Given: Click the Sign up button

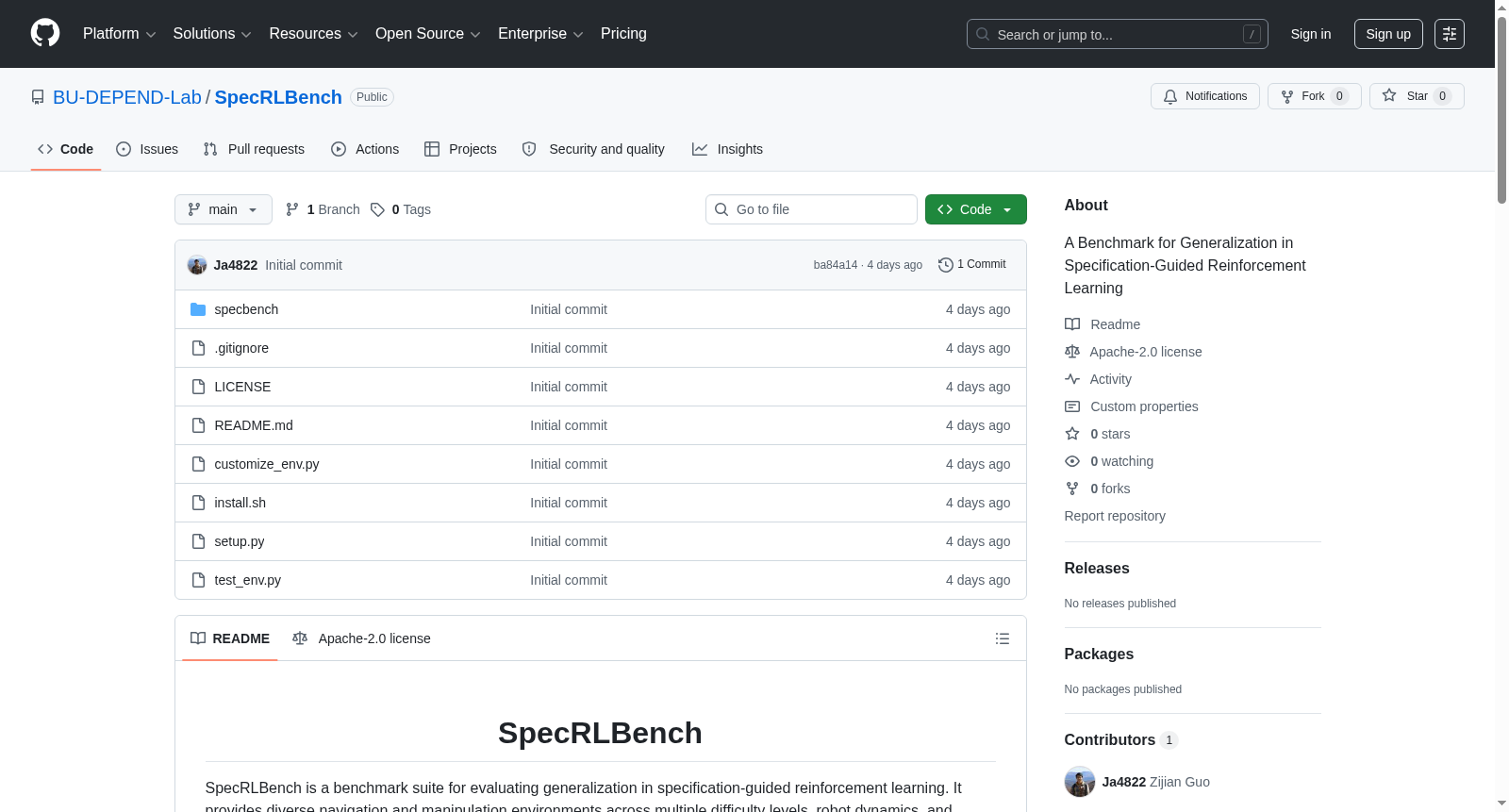Looking at the screenshot, I should tap(1388, 34).
